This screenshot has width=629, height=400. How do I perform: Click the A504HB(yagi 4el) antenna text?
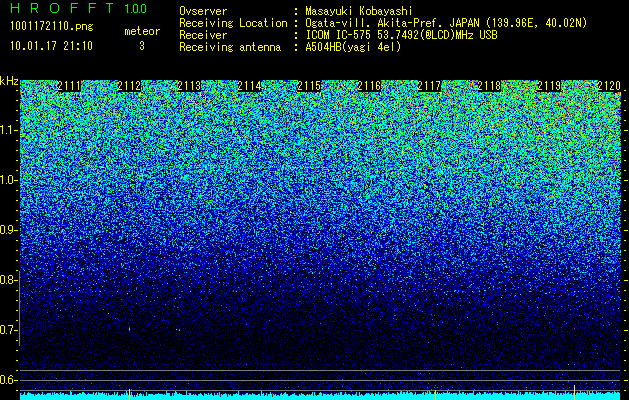pos(353,47)
